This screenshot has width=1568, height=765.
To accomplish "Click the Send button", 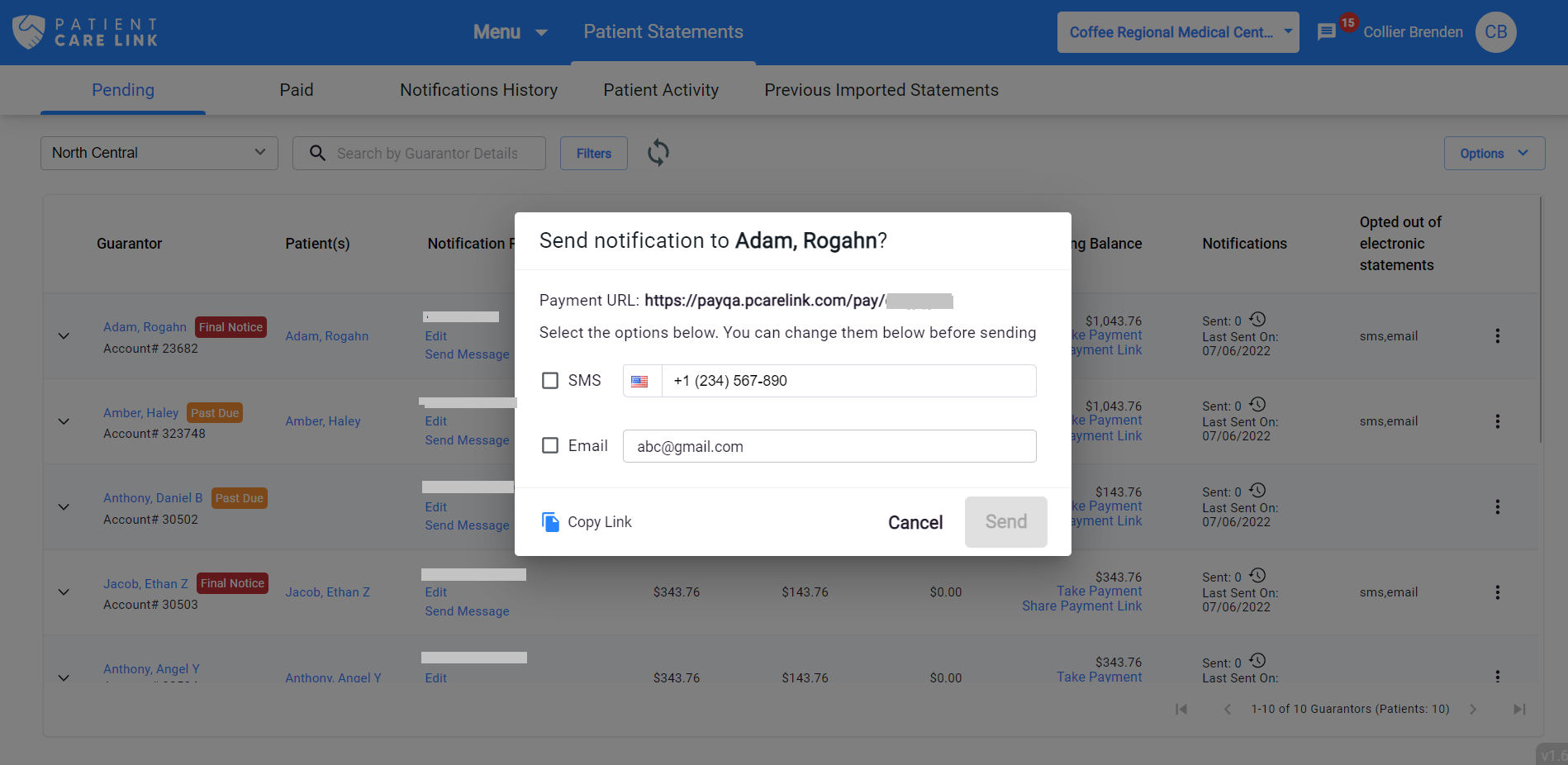I will point(1006,522).
